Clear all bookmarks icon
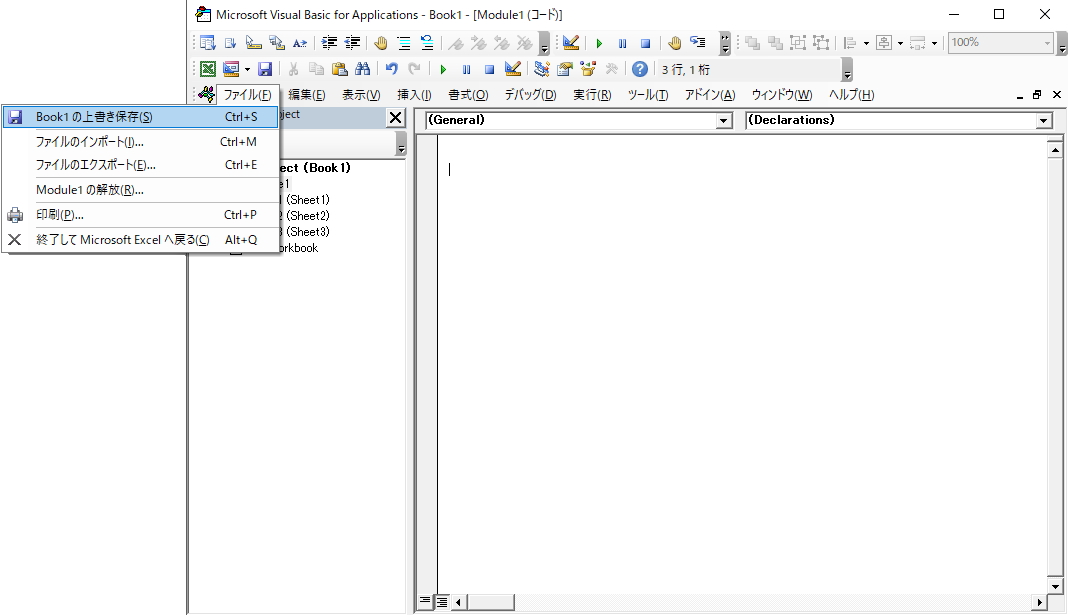Image resolution: width=1068 pixels, height=615 pixels. [524, 43]
